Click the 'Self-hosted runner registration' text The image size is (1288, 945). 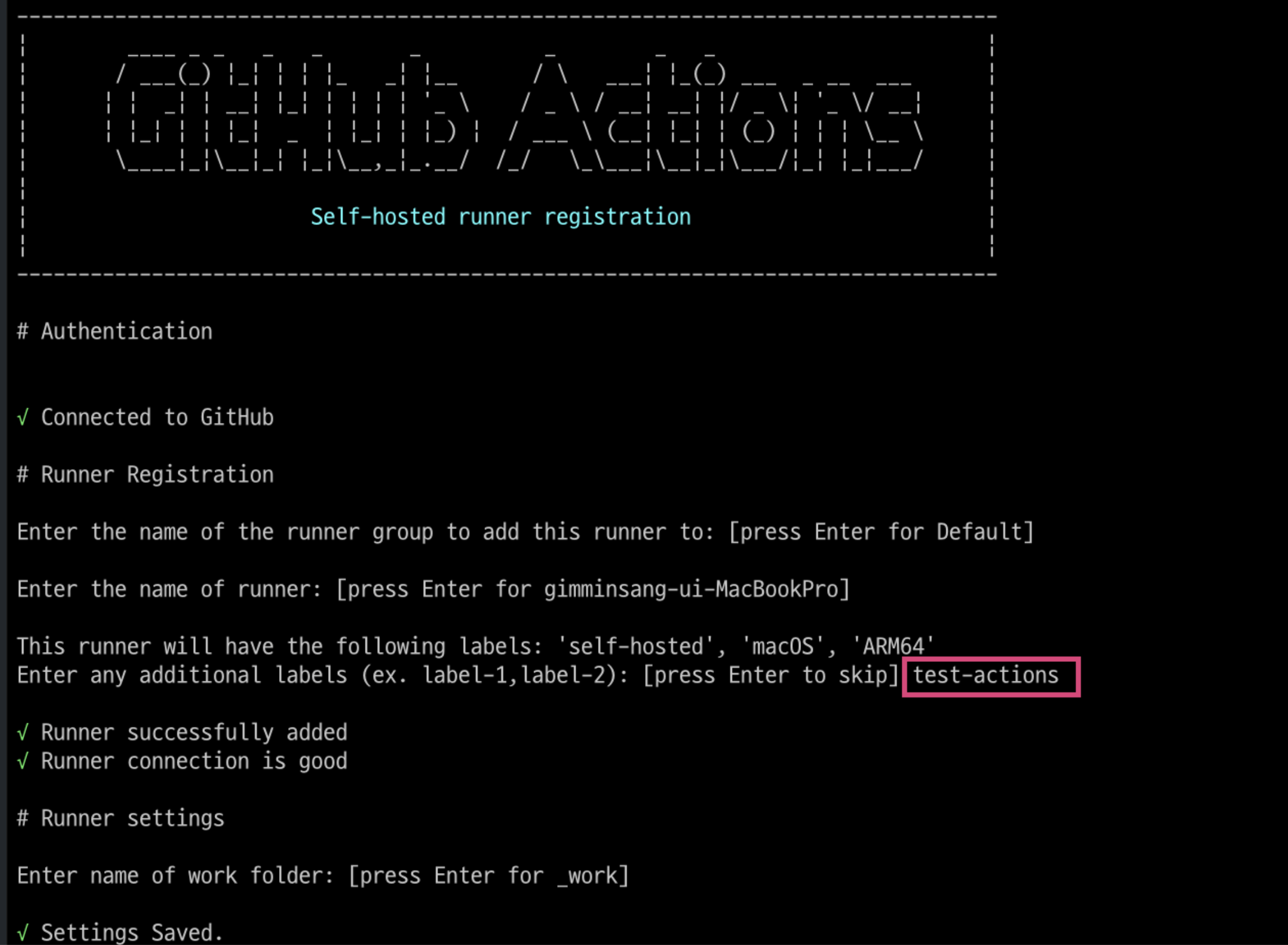(500, 217)
